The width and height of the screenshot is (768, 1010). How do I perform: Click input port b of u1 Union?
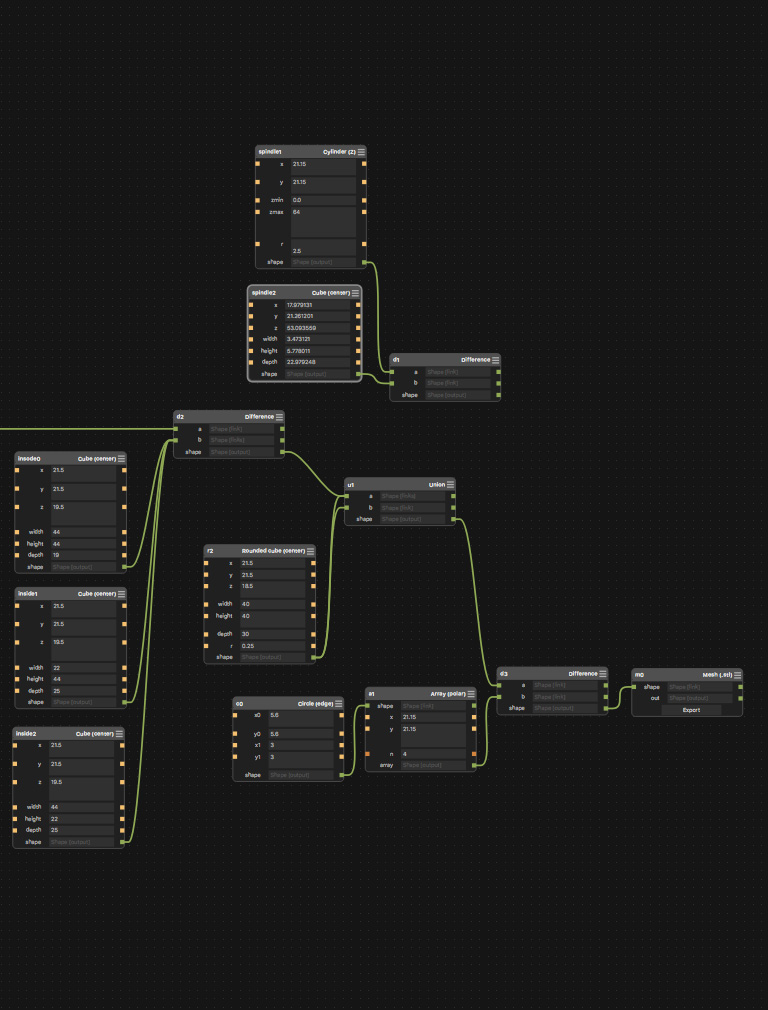347,508
